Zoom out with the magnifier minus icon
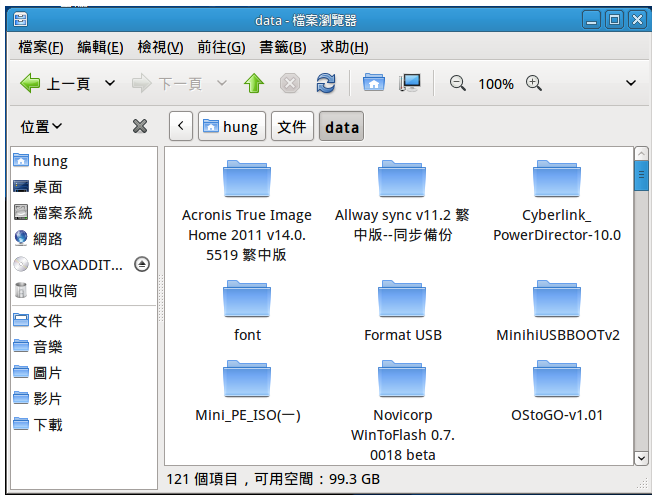The height and width of the screenshot is (500, 658). click(457, 83)
